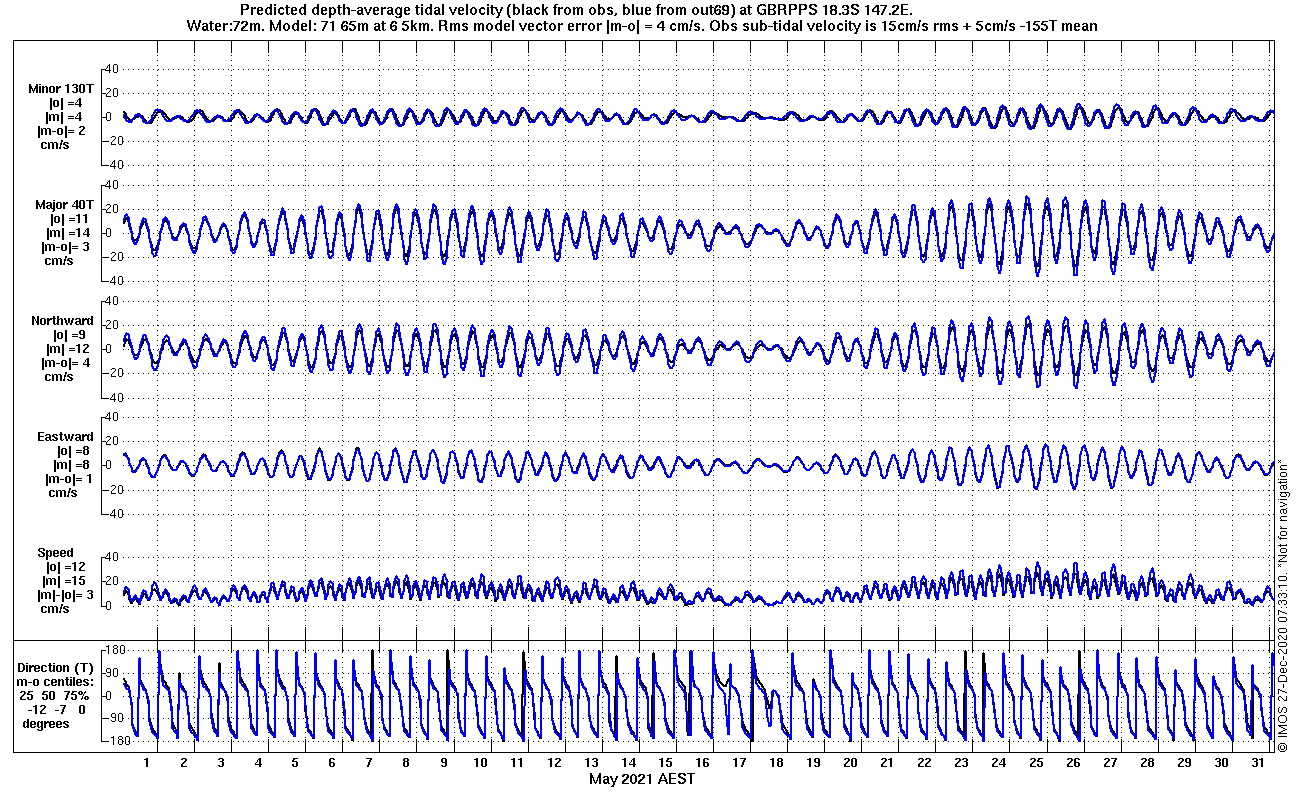
Task: Click date label '1' on x-axis
Action: [147, 763]
